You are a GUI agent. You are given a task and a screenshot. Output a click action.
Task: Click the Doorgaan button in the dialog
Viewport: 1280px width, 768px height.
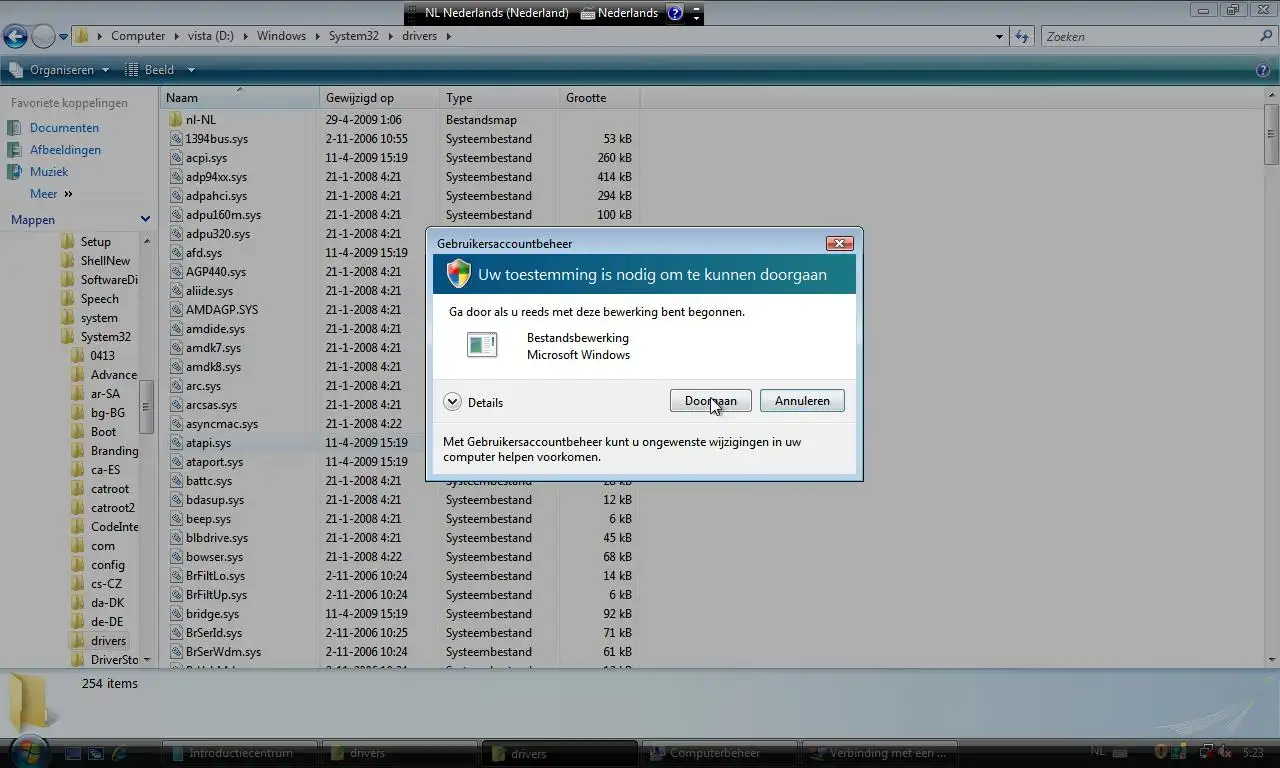tap(710, 401)
